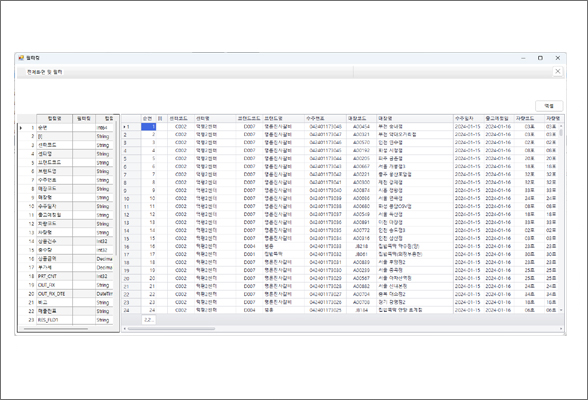Click the 엑셀 export button
The width and height of the screenshot is (588, 400).
pyautogui.click(x=549, y=106)
